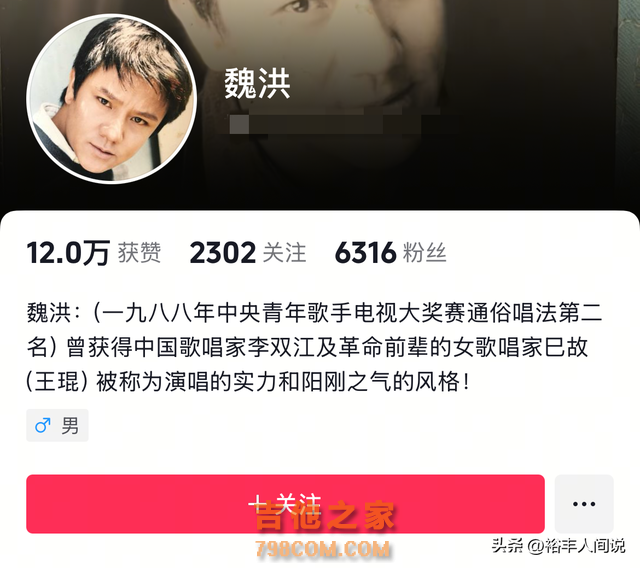This screenshot has height=568, width=640.
Task: Tap the circular profile avatar photo
Action: [x=111, y=99]
